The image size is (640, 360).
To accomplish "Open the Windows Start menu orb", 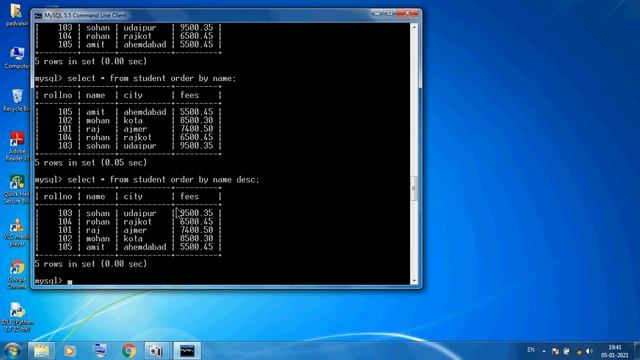I will 12,351.
